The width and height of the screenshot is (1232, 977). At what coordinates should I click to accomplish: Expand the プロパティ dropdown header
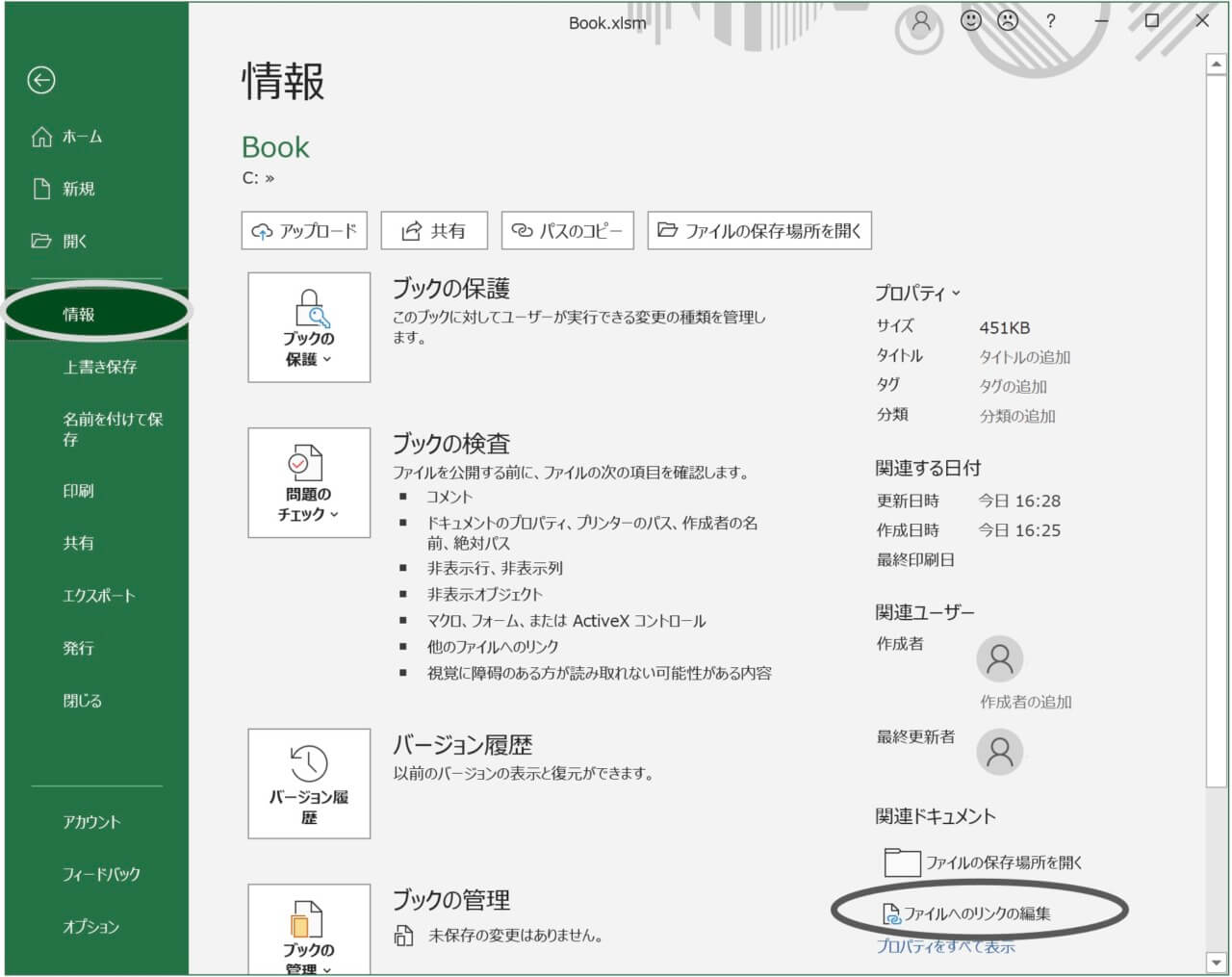pos(917,293)
